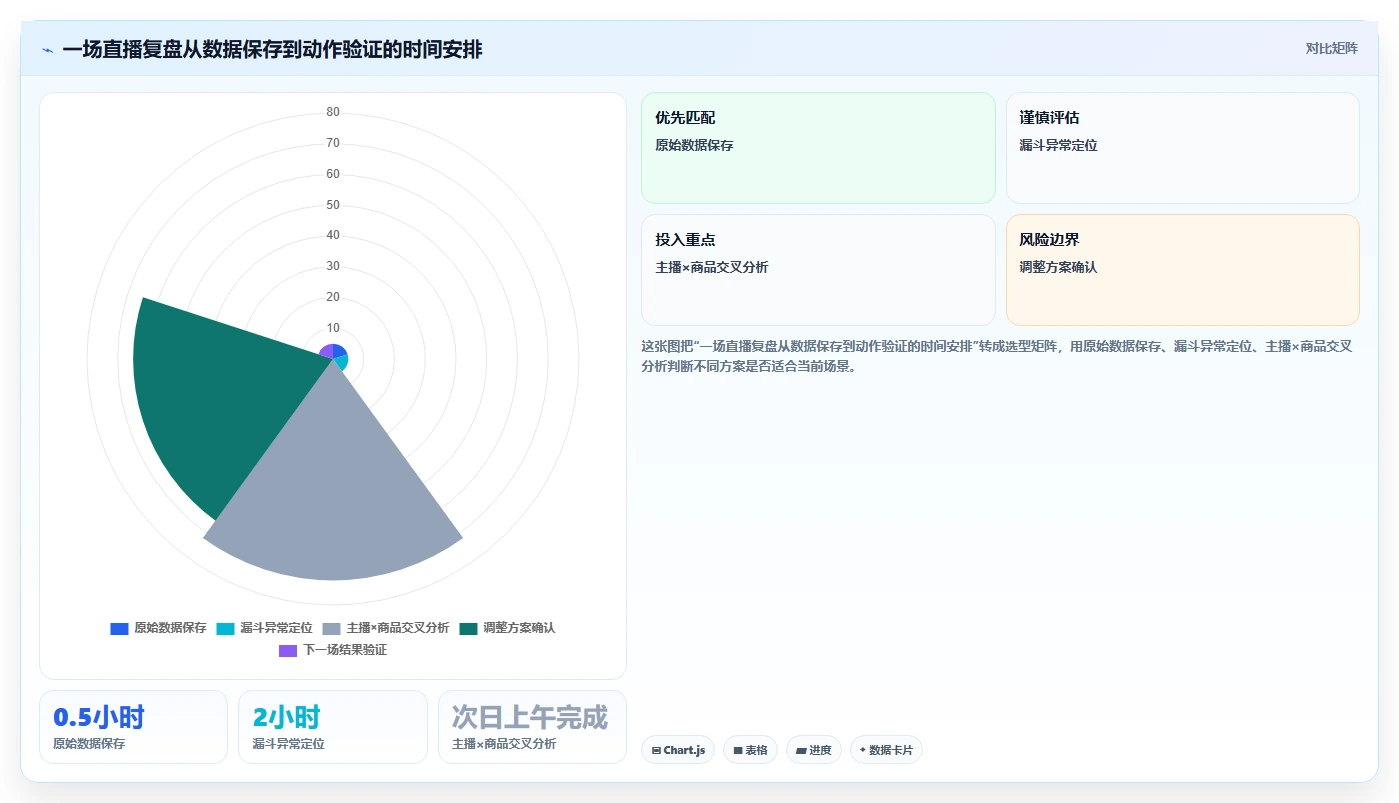Open the 优先匹配 matrix card
Image resolution: width=1399 pixels, height=803 pixels.
[x=818, y=148]
